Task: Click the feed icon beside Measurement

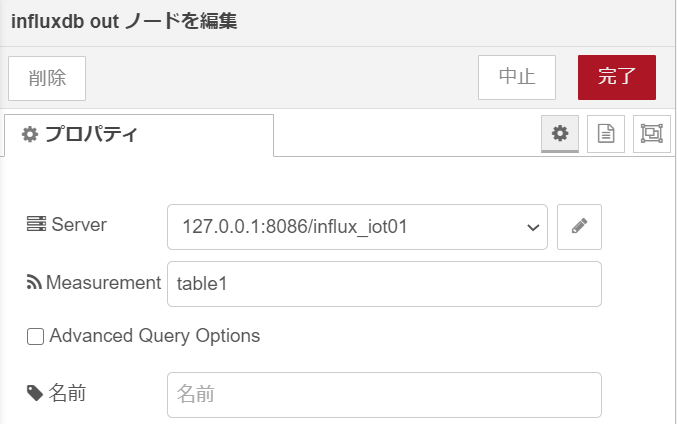Action: (x=34, y=282)
